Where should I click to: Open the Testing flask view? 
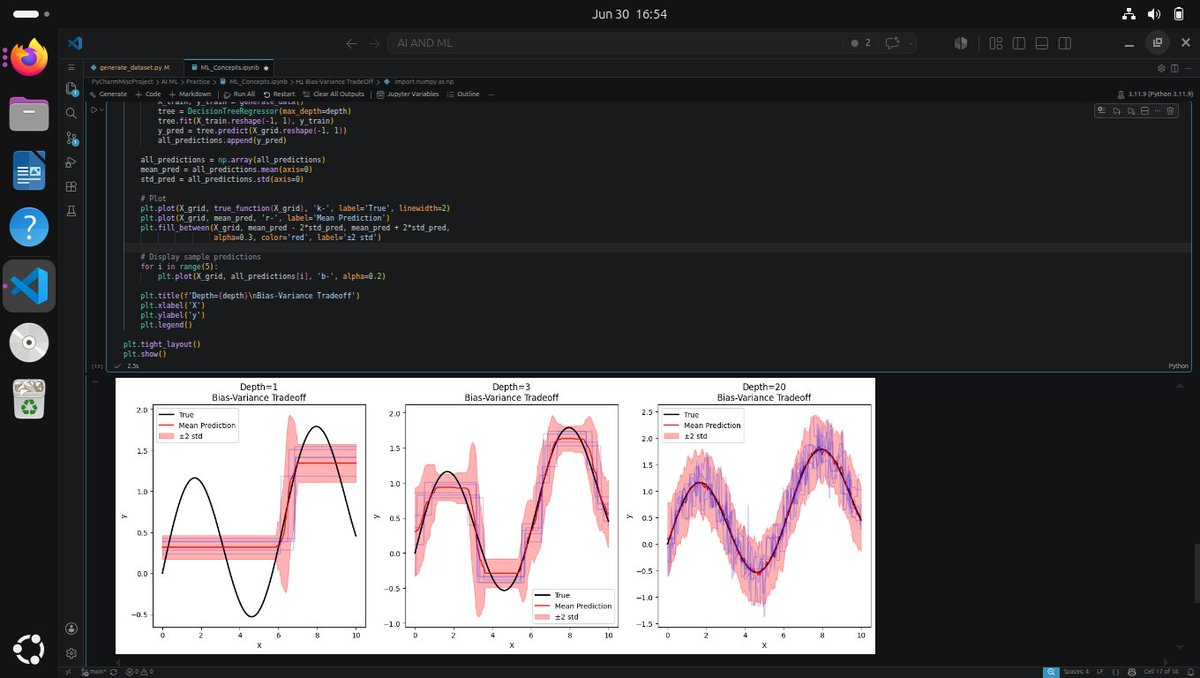click(72, 211)
